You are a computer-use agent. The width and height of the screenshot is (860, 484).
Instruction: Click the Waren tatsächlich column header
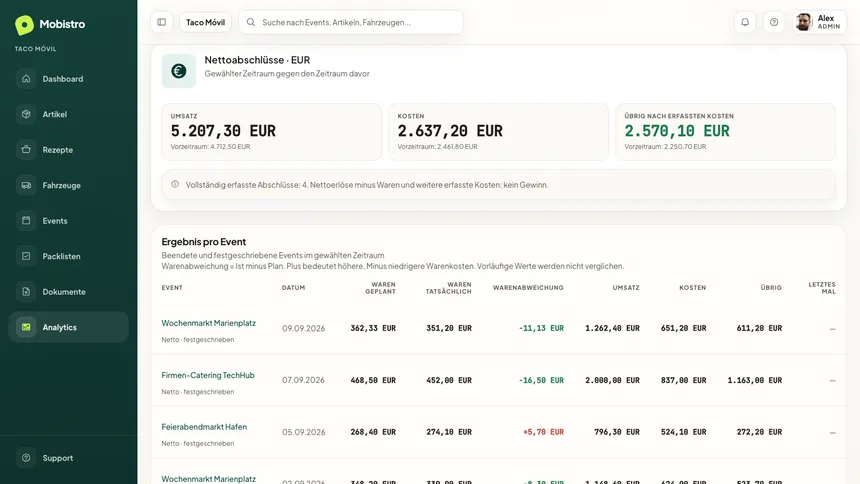click(x=448, y=288)
